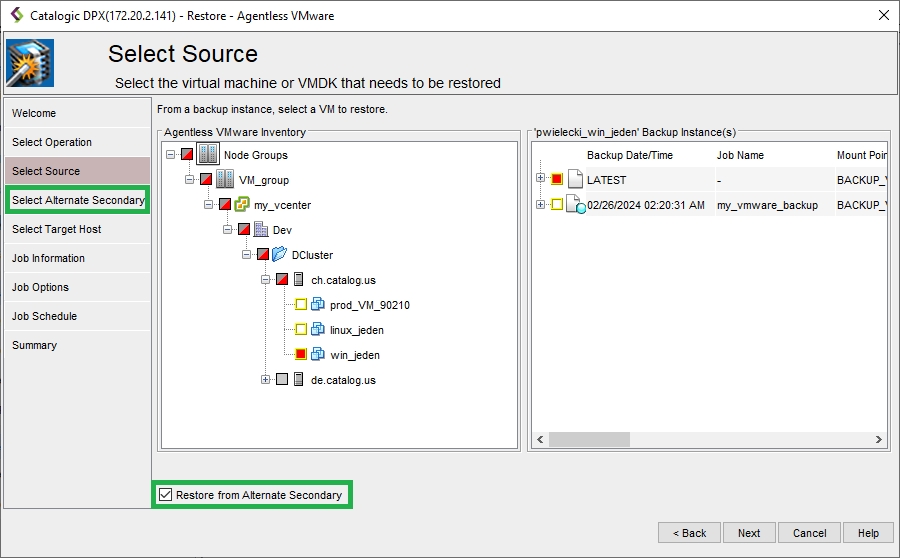Click the my_vcenter vCenter icon
Viewport: 900px width, 558px height.
click(242, 205)
